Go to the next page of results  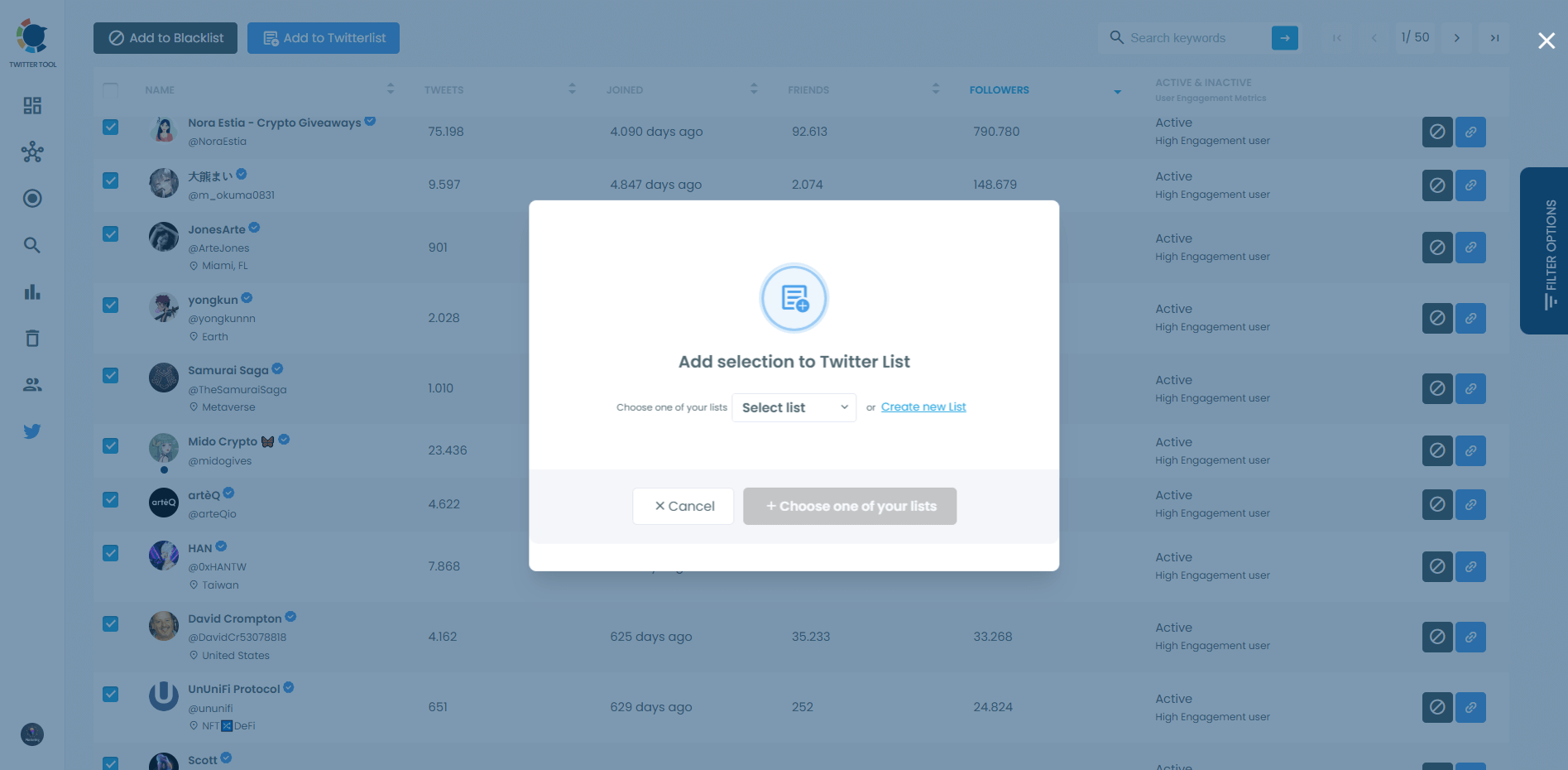(x=1457, y=38)
